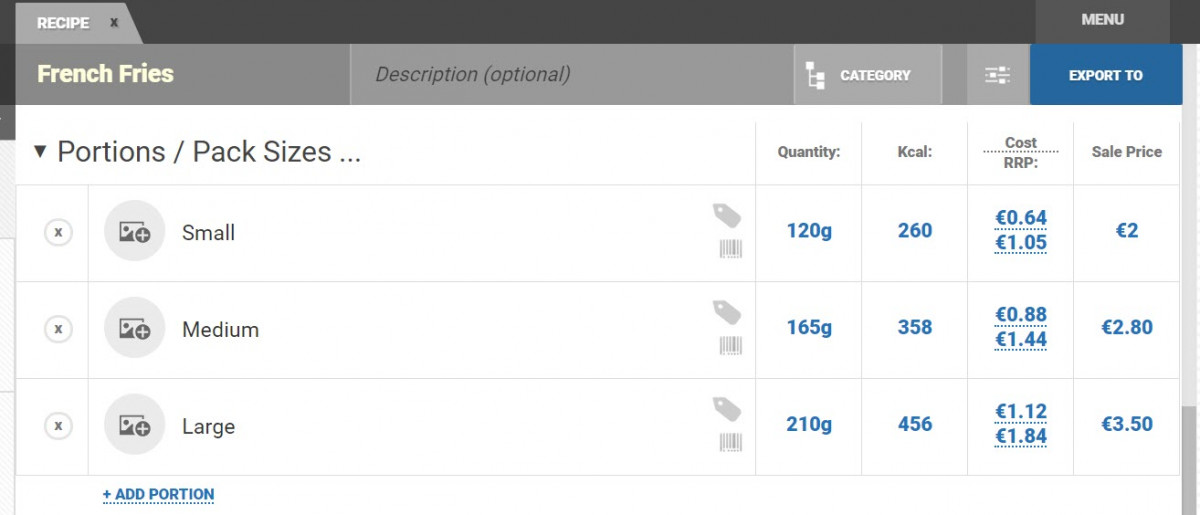Open the Export To menu
The image size is (1200, 515).
click(1105, 75)
